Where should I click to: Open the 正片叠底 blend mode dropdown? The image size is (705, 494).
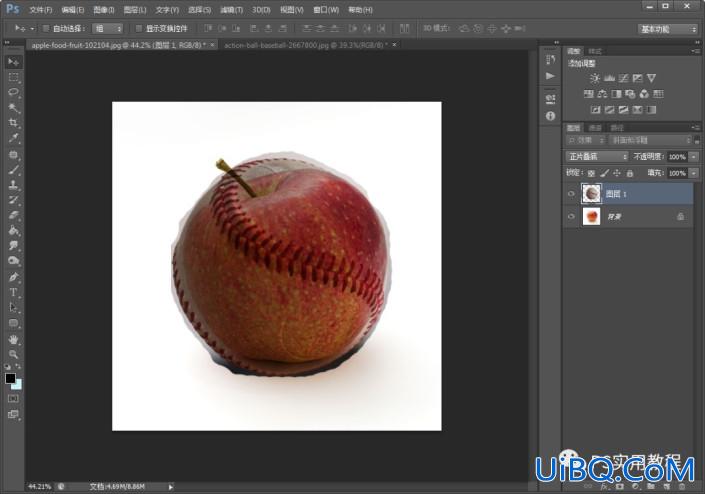597,156
